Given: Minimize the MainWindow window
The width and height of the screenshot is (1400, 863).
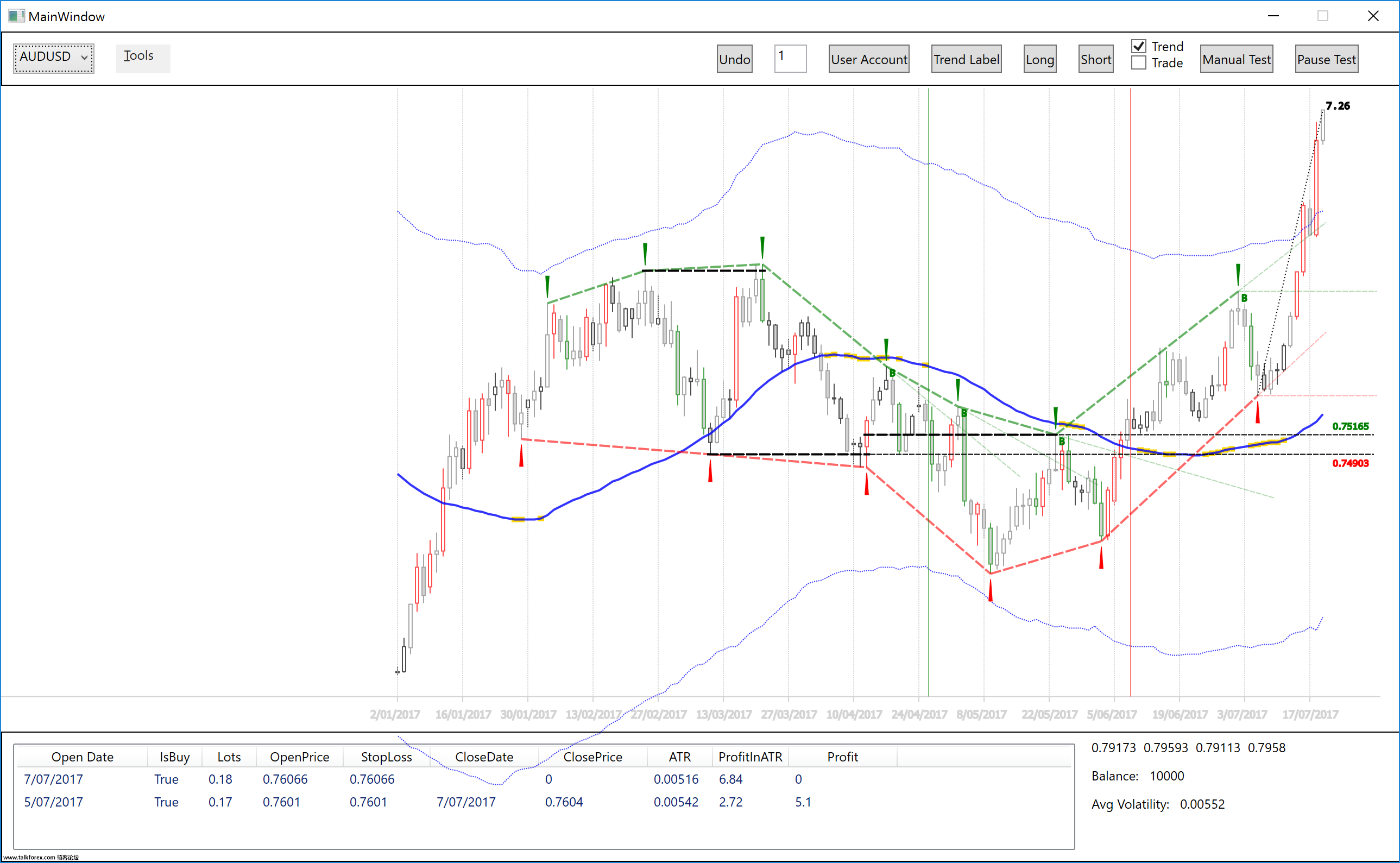Looking at the screenshot, I should 1273,16.
